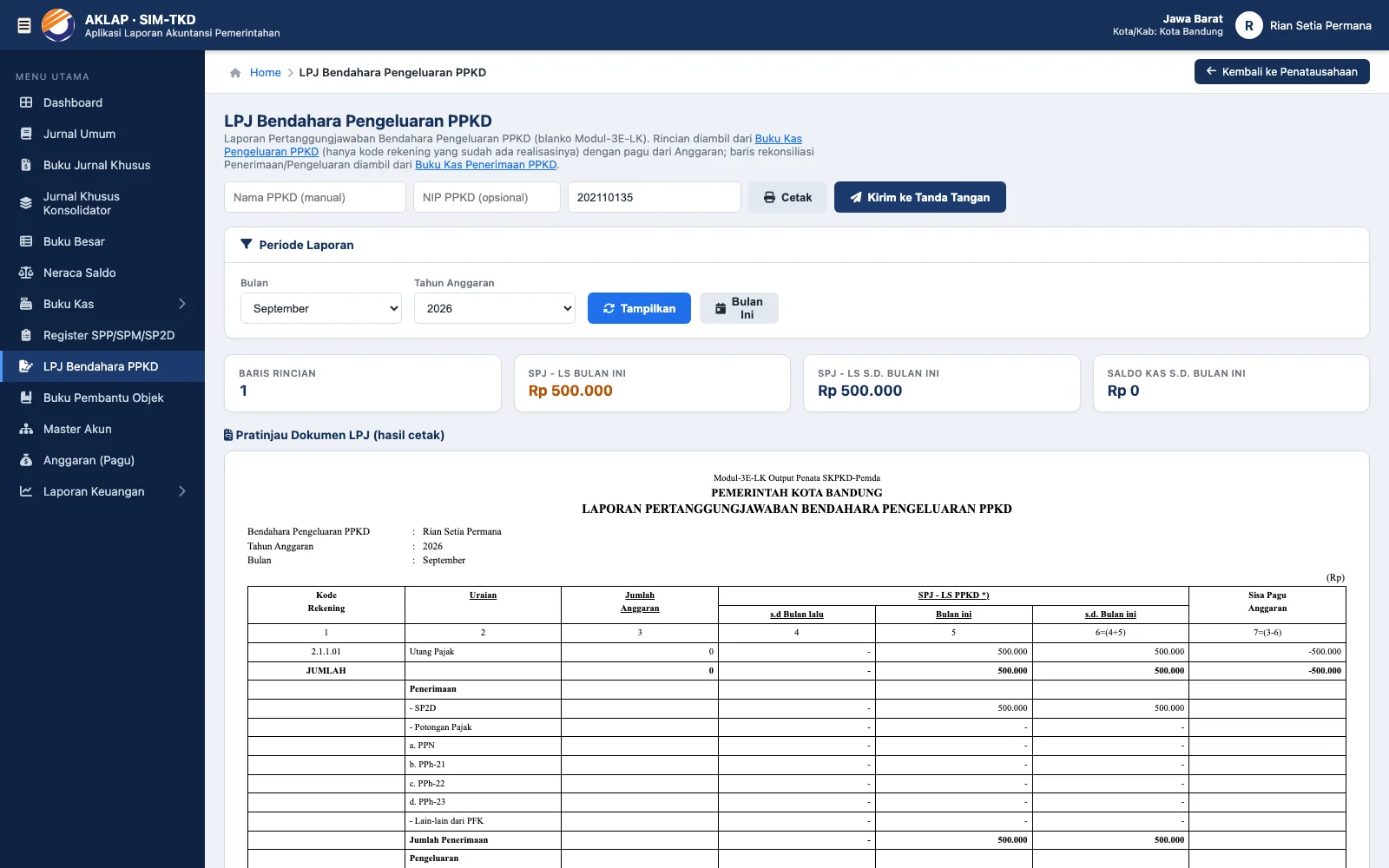Screen dimensions: 1389x868
Task: Toggle the hamburger sidebar menu icon
Action: (24, 26)
